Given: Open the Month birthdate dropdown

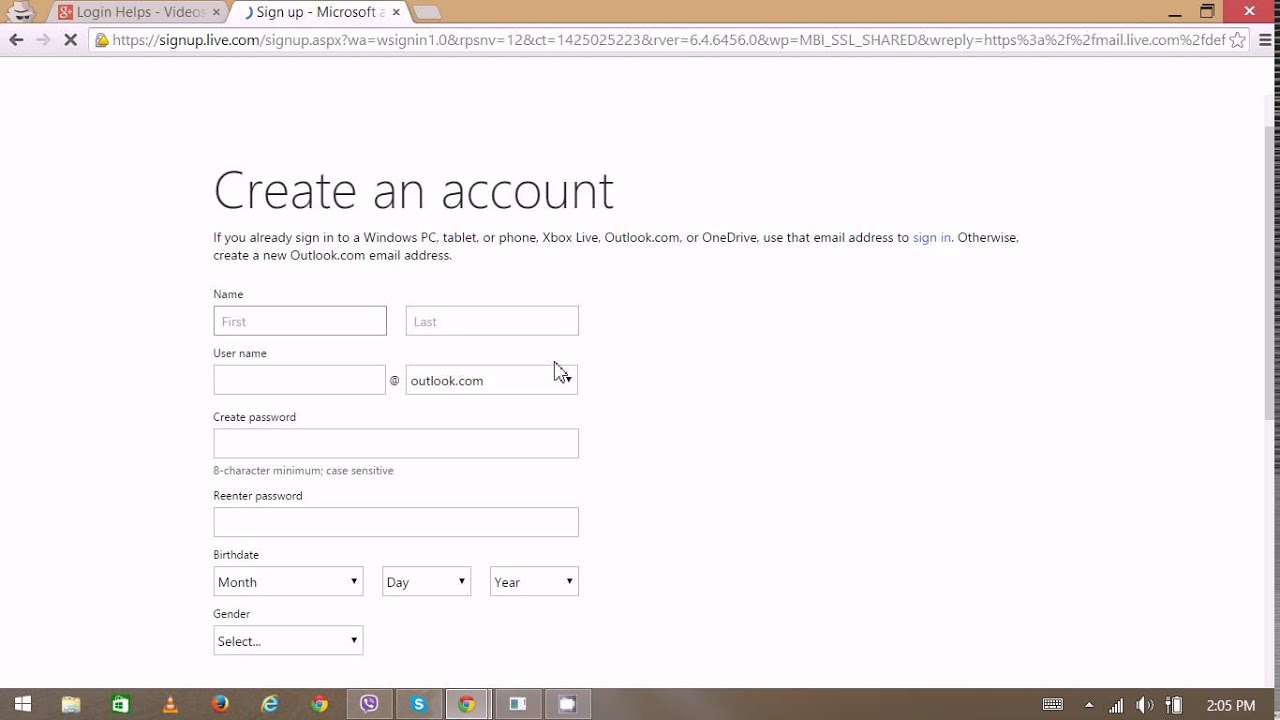Looking at the screenshot, I should pyautogui.click(x=288, y=582).
